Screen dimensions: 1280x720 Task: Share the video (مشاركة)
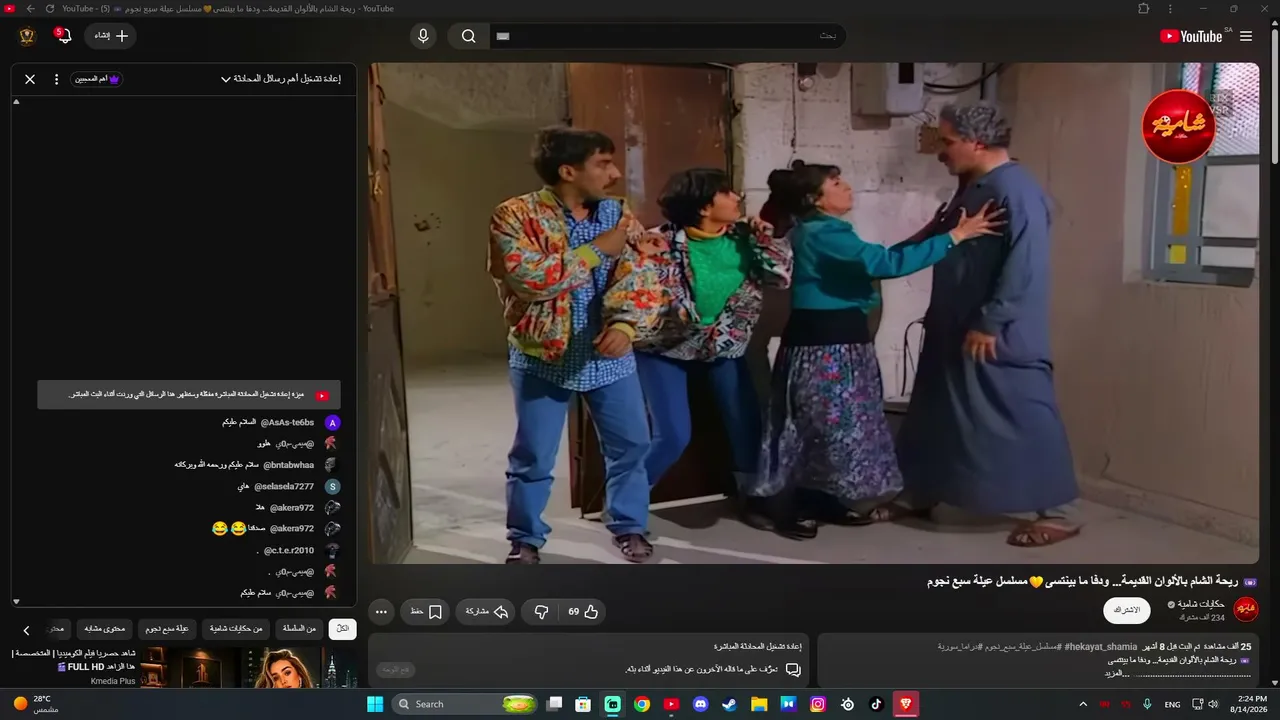pyautogui.click(x=487, y=611)
